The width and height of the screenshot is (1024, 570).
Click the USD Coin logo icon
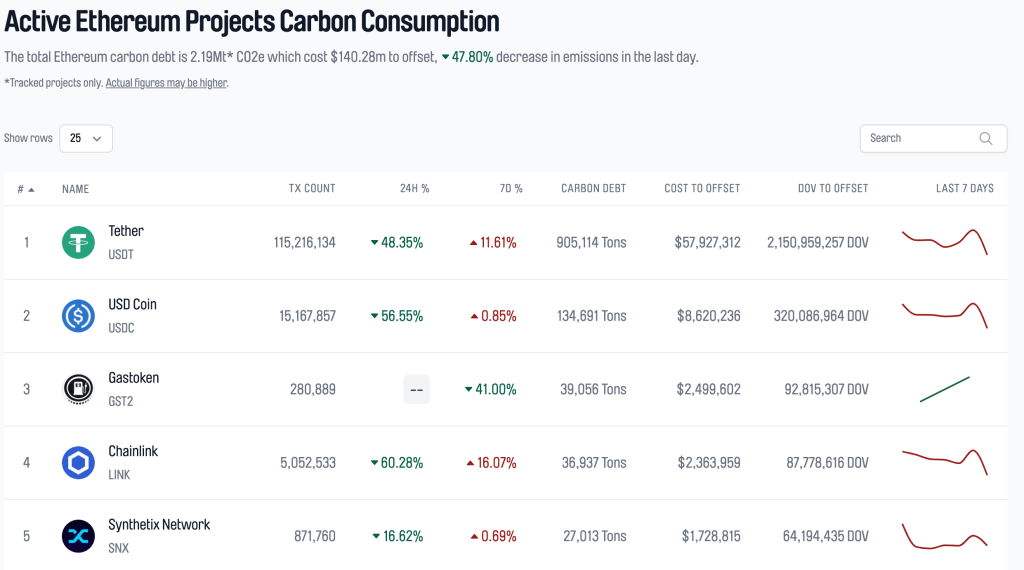tap(78, 316)
